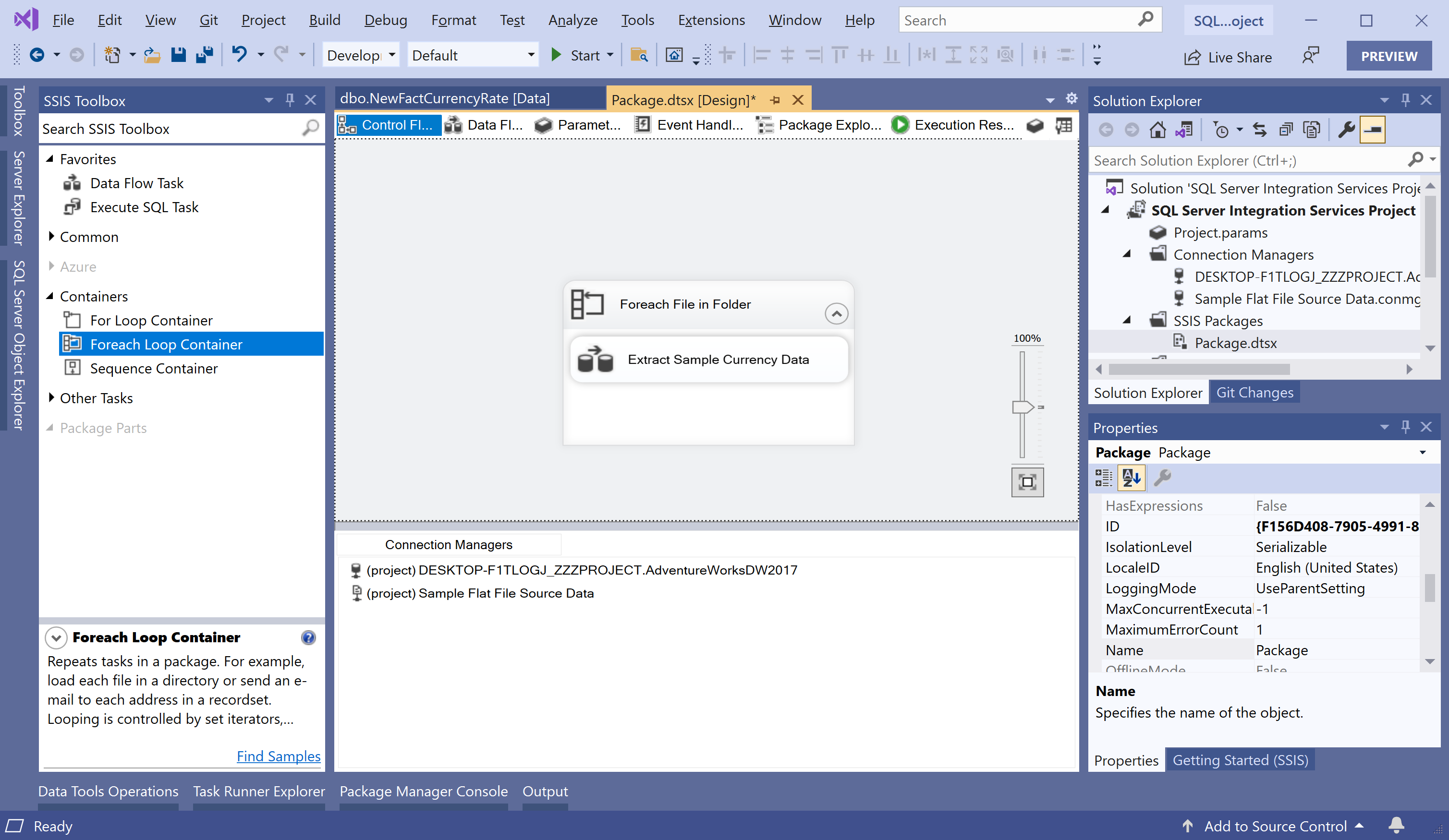Click the Save All toolbar icon
The image size is (1449, 840).
pyautogui.click(x=204, y=55)
